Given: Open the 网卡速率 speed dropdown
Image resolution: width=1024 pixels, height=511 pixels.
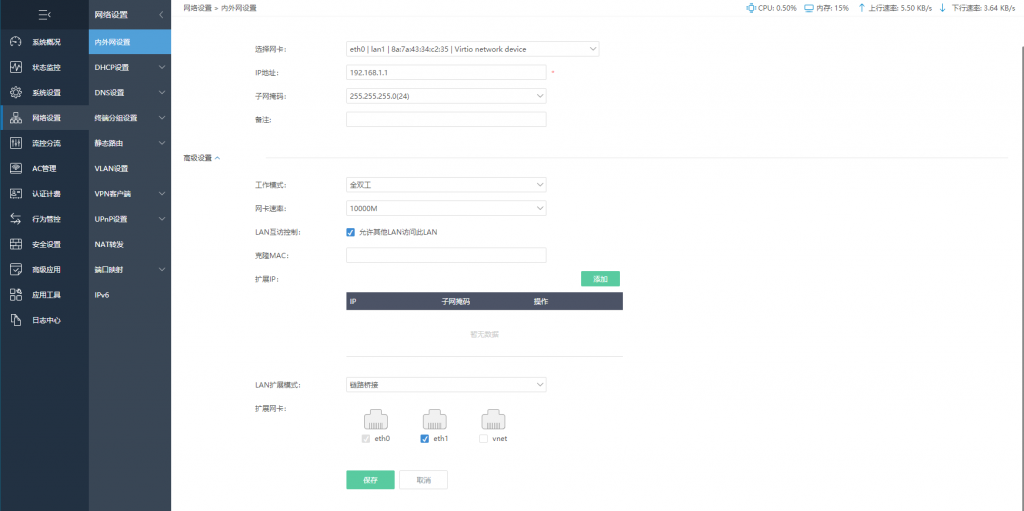Looking at the screenshot, I should coord(446,208).
